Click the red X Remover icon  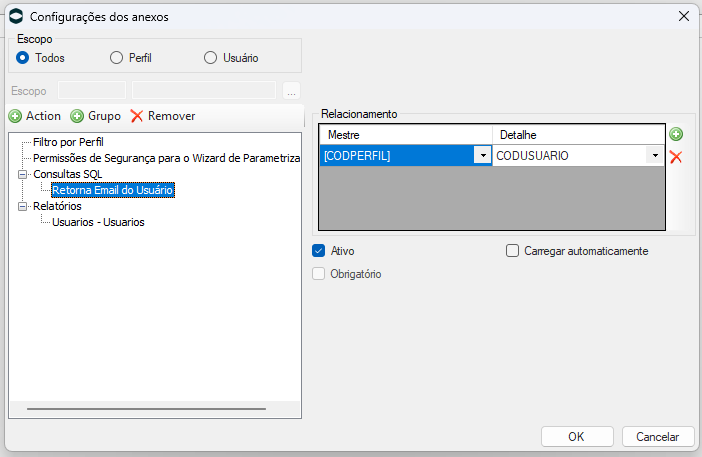tap(137, 116)
